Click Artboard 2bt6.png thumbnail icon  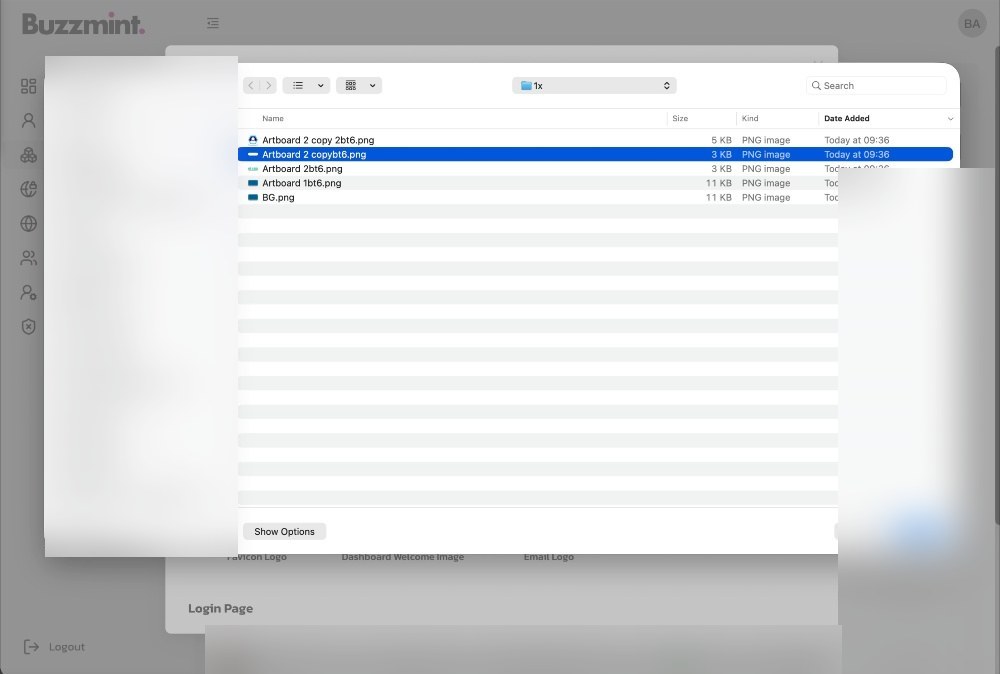253,169
